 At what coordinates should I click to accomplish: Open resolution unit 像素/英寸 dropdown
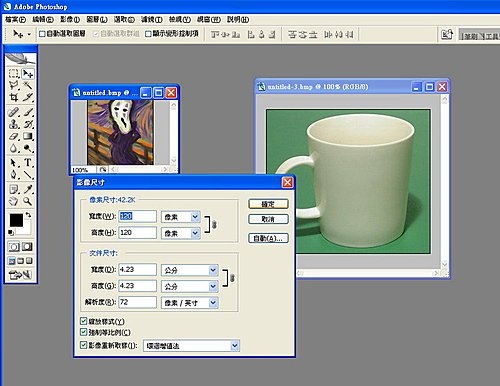pos(213,303)
